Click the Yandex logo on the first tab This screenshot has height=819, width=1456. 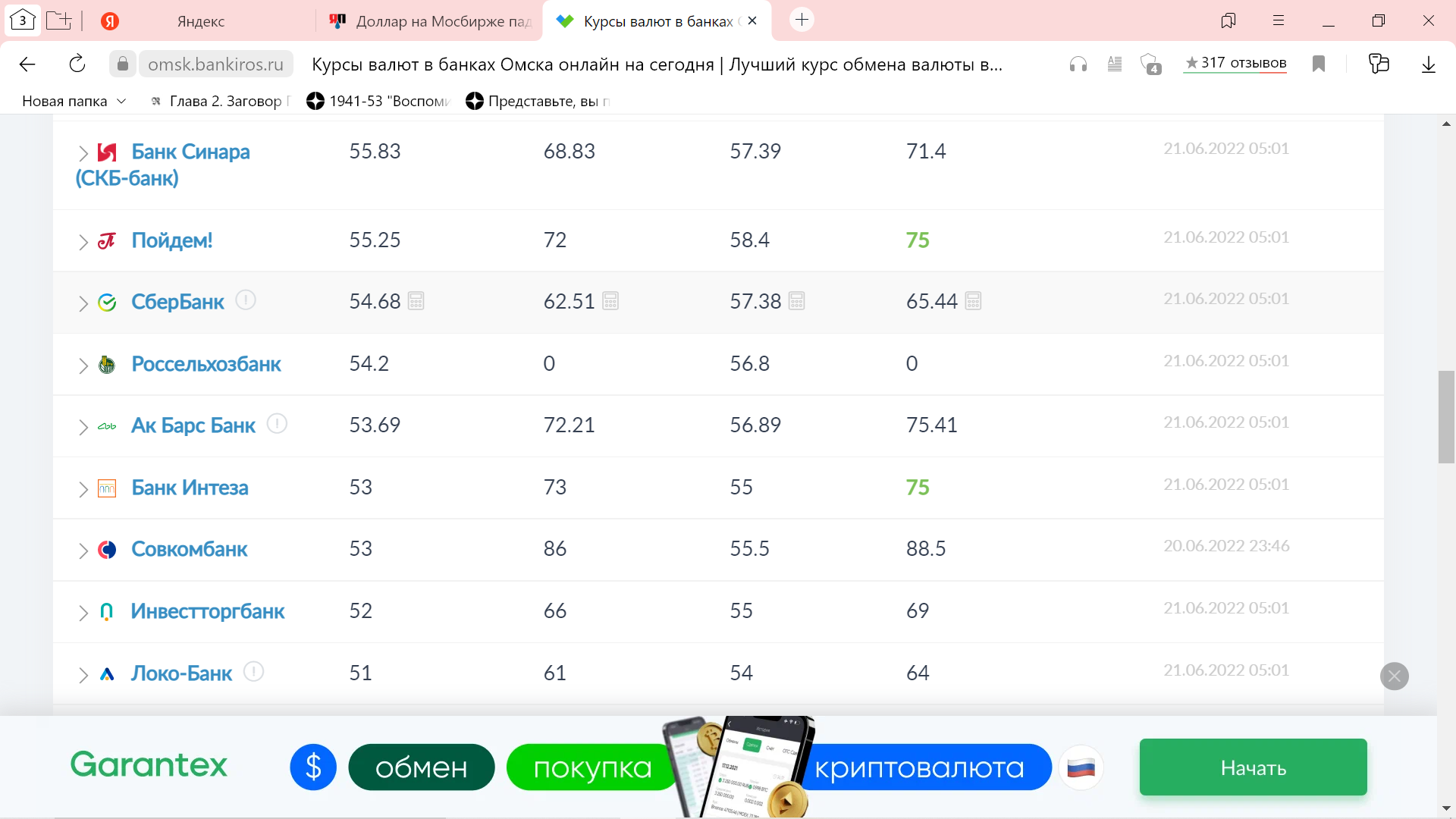(x=110, y=21)
